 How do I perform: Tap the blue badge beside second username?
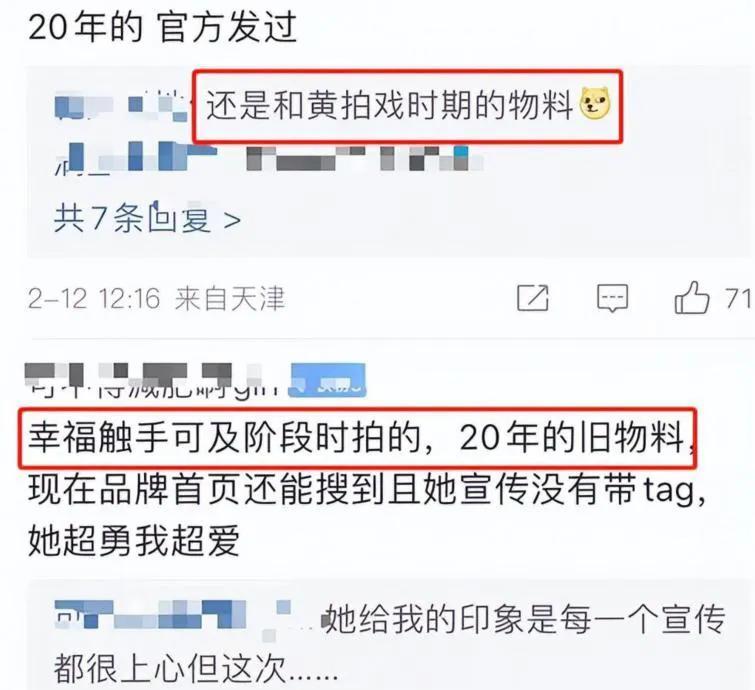coord(327,380)
